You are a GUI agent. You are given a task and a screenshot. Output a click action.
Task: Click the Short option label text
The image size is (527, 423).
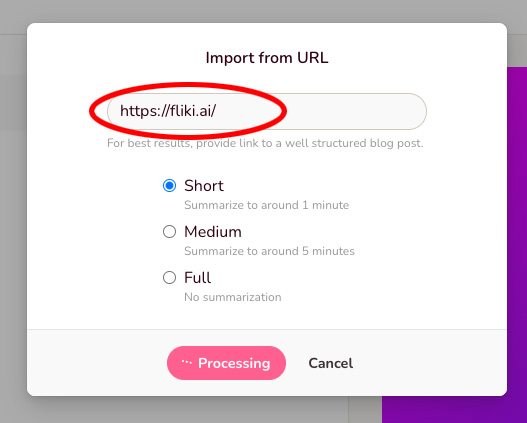click(204, 186)
